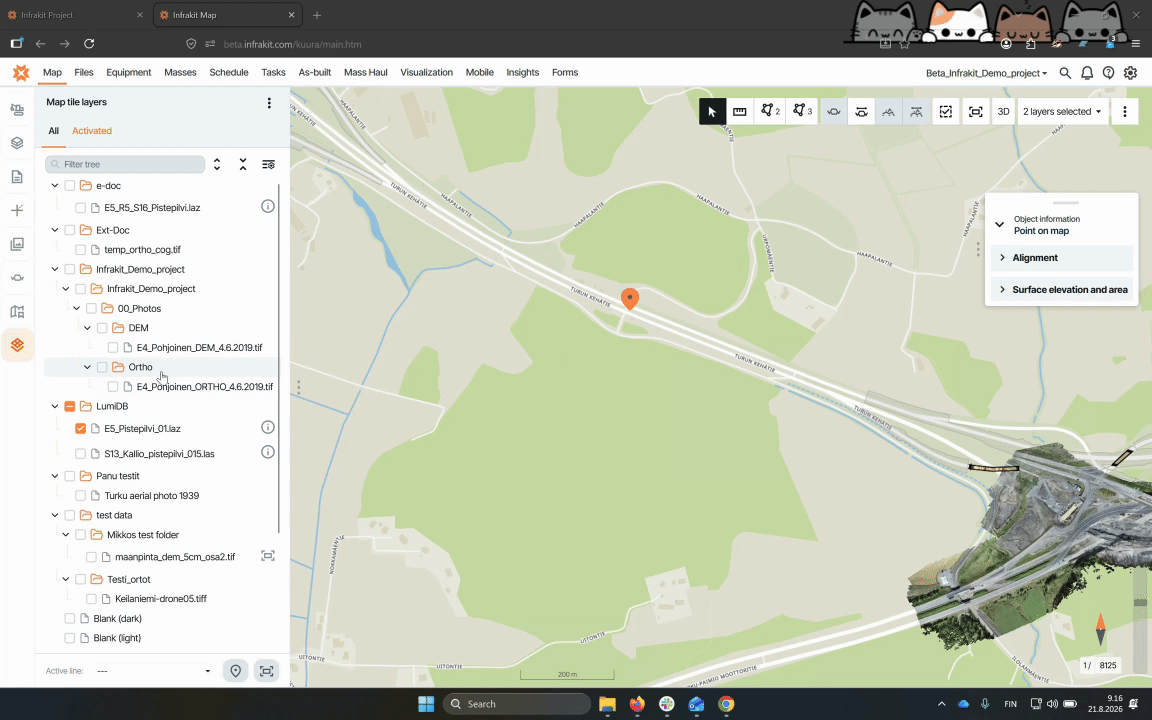The image size is (1152, 720).
Task: Uncheck E5_Pistepilvi_01.laz layer checkbox
Action: (81, 428)
